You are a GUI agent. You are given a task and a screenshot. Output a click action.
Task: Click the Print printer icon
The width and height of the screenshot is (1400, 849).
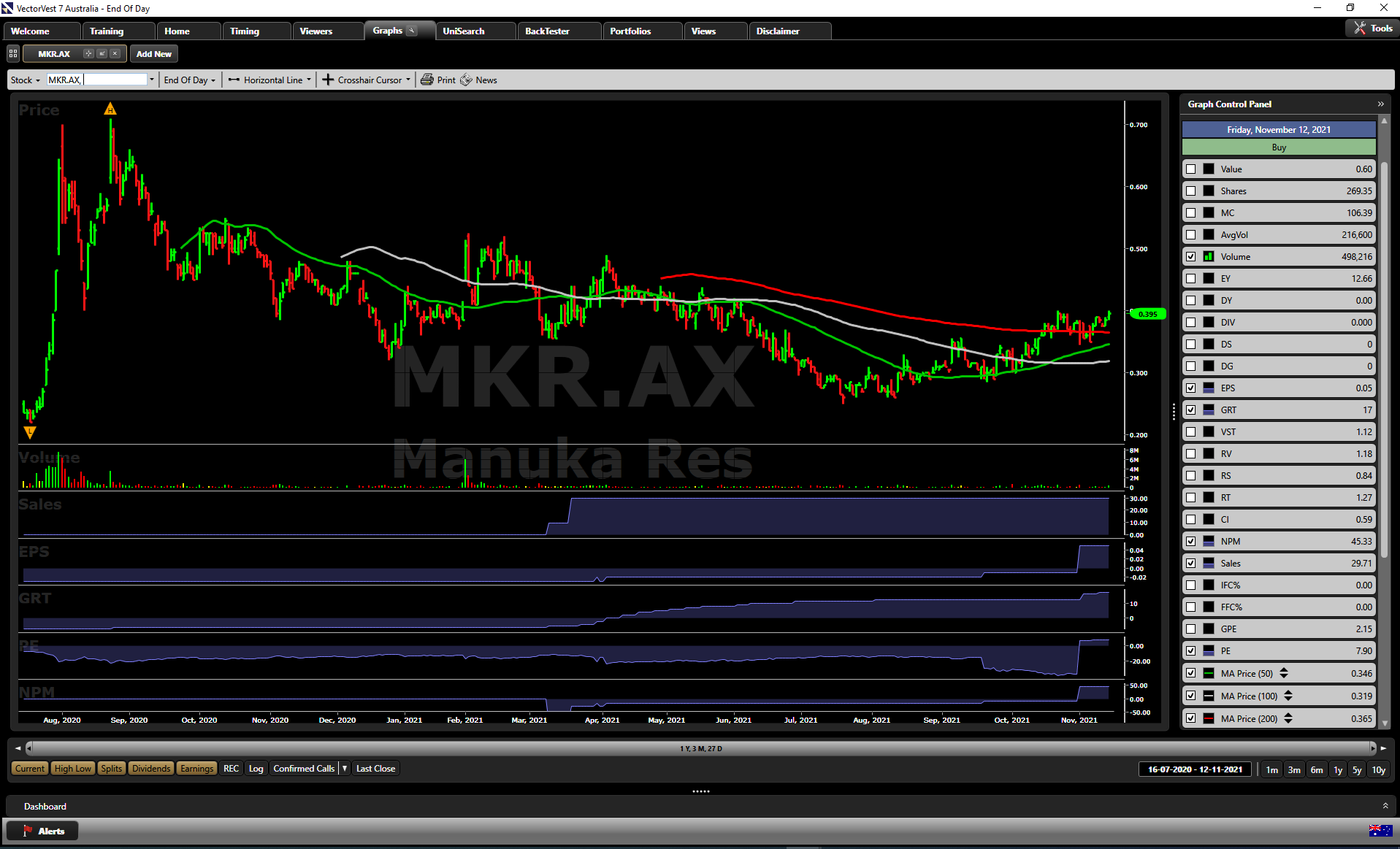(427, 80)
